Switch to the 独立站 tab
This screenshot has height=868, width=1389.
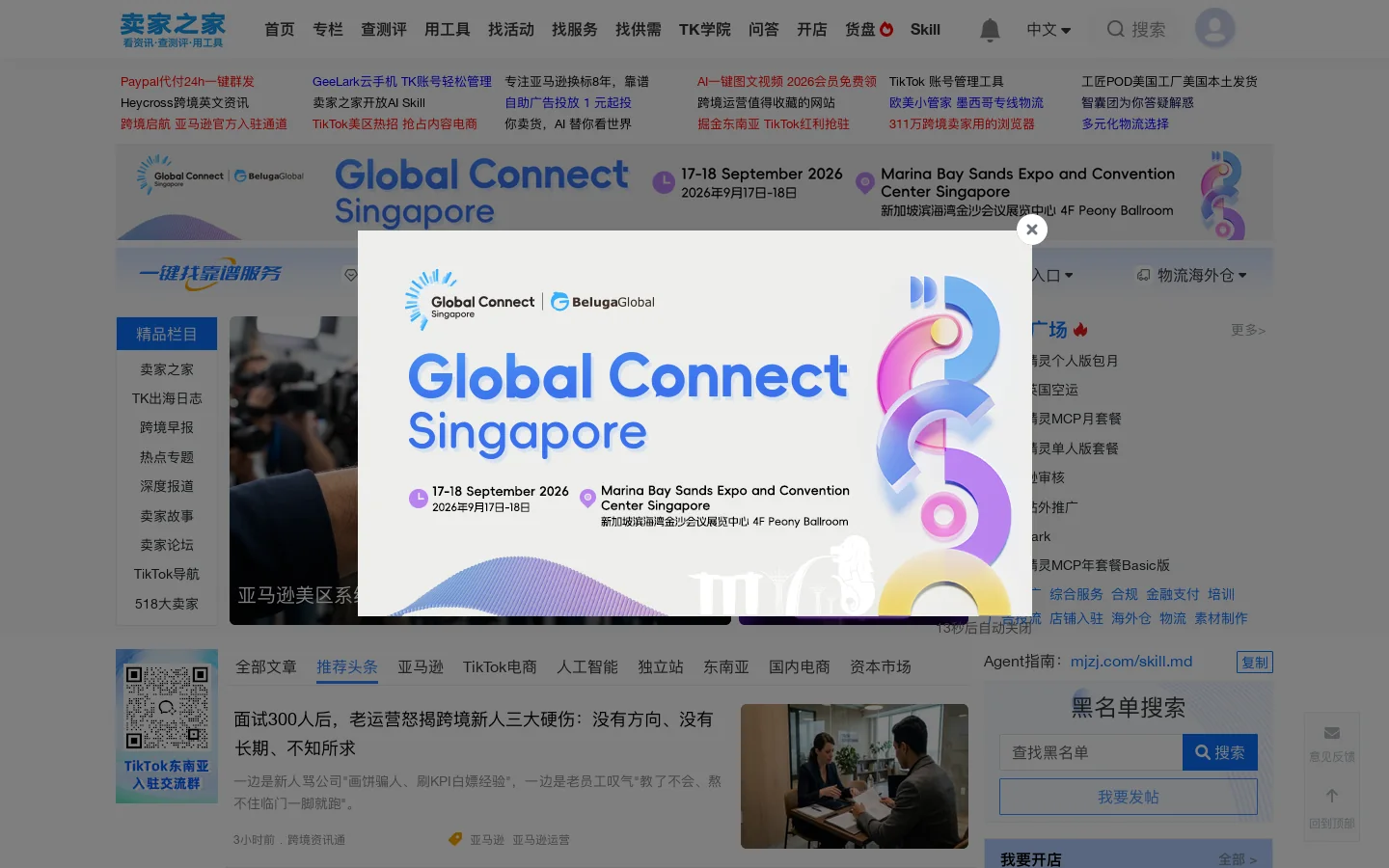pos(661,667)
